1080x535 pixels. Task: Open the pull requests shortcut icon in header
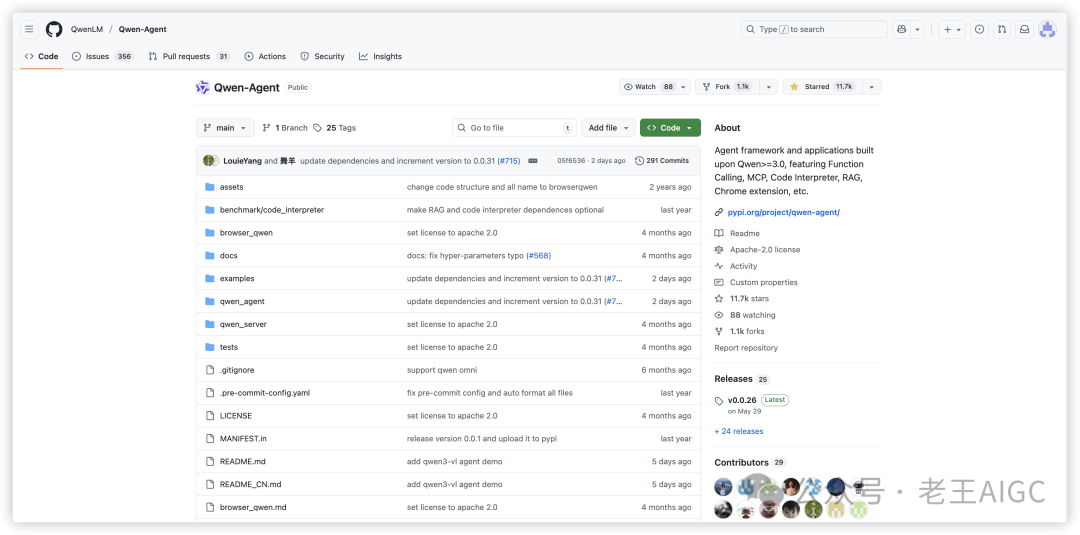1002,30
